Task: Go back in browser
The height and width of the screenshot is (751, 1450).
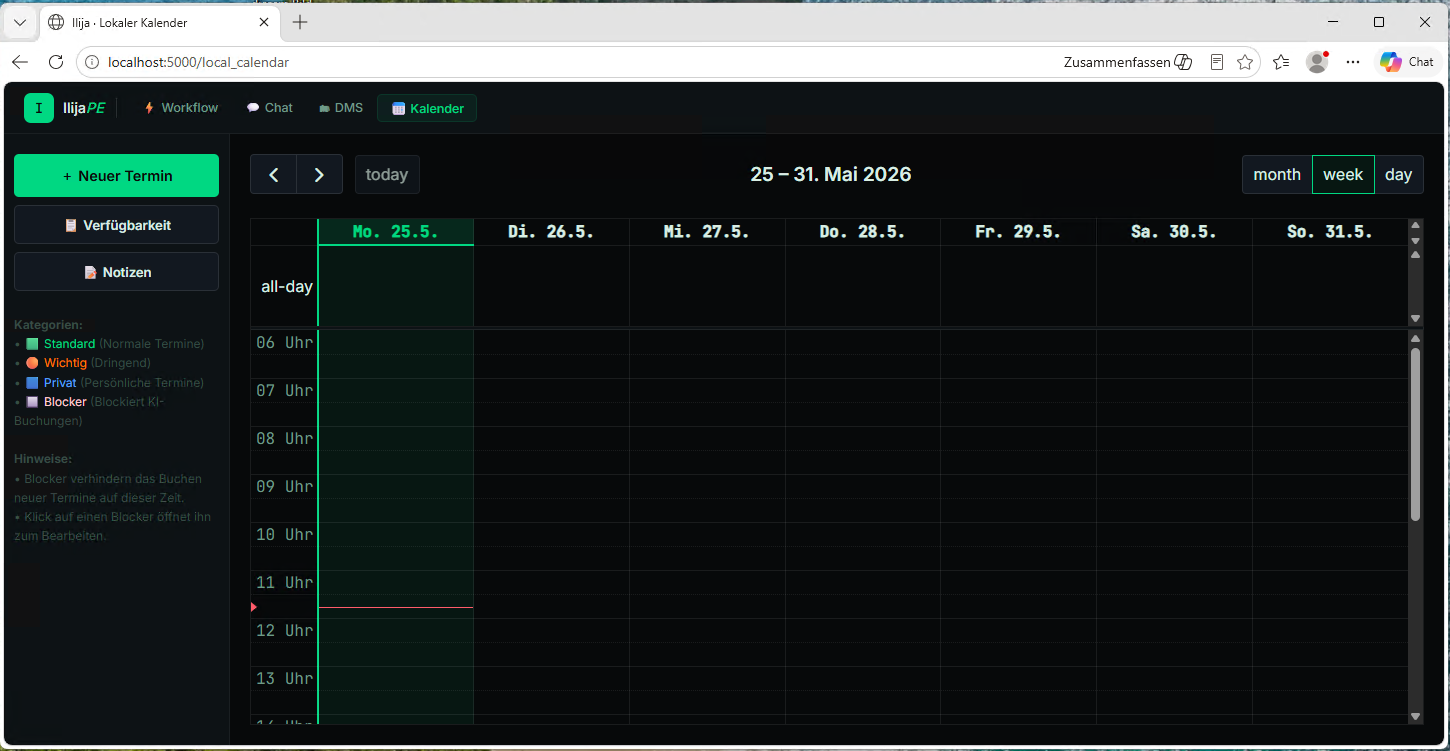Action: [x=20, y=62]
